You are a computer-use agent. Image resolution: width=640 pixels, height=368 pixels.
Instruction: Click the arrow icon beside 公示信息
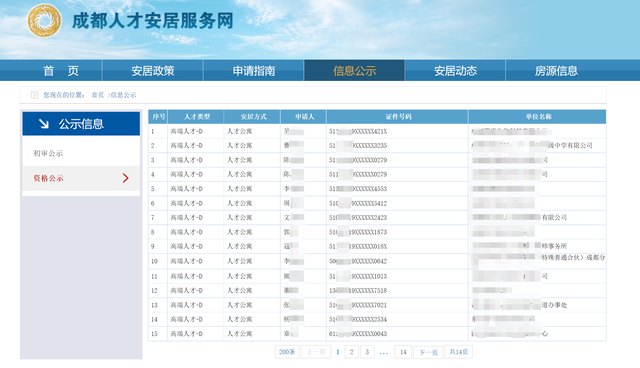pyautogui.click(x=44, y=124)
